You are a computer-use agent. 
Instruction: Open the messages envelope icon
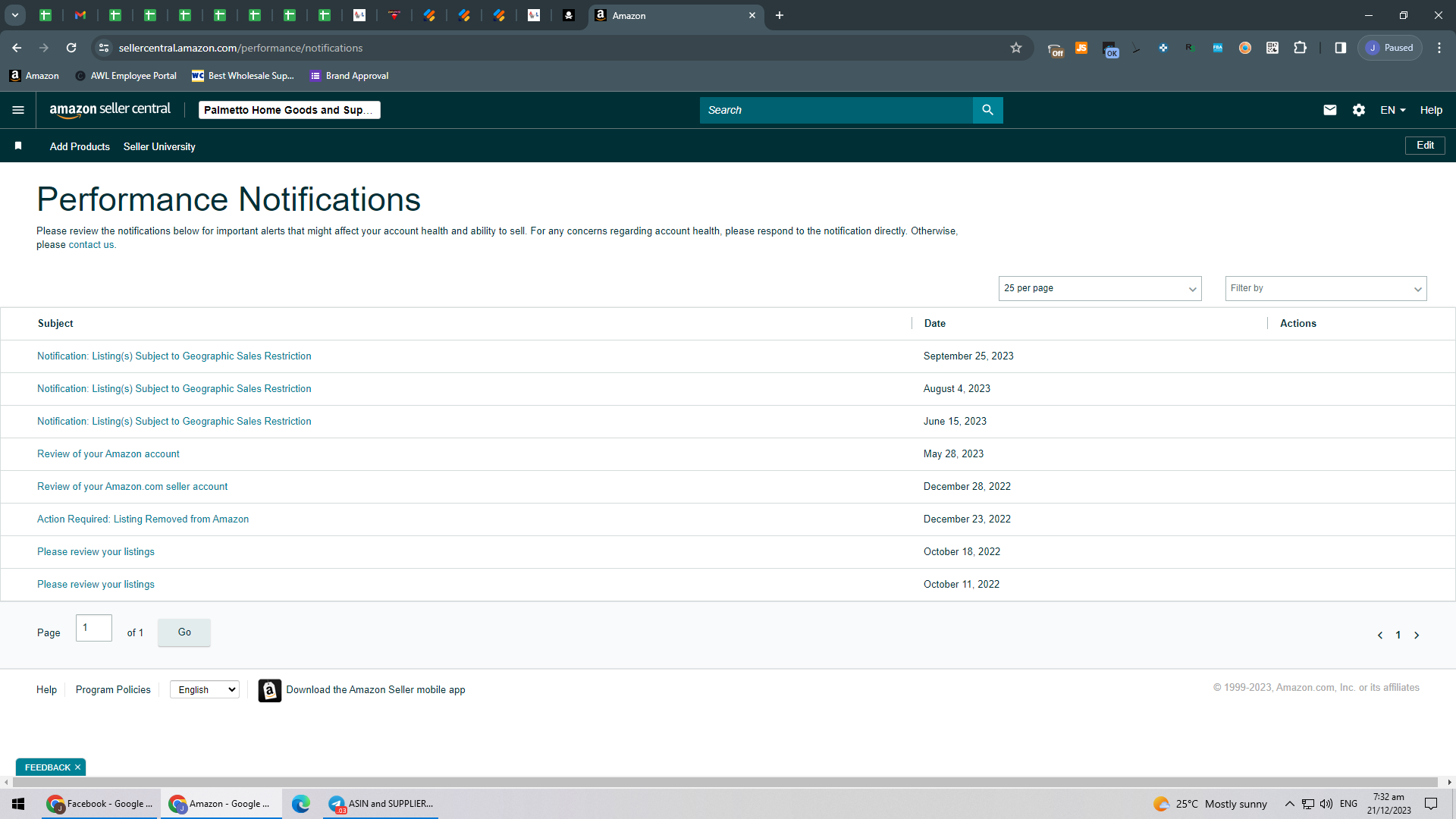[x=1330, y=110]
